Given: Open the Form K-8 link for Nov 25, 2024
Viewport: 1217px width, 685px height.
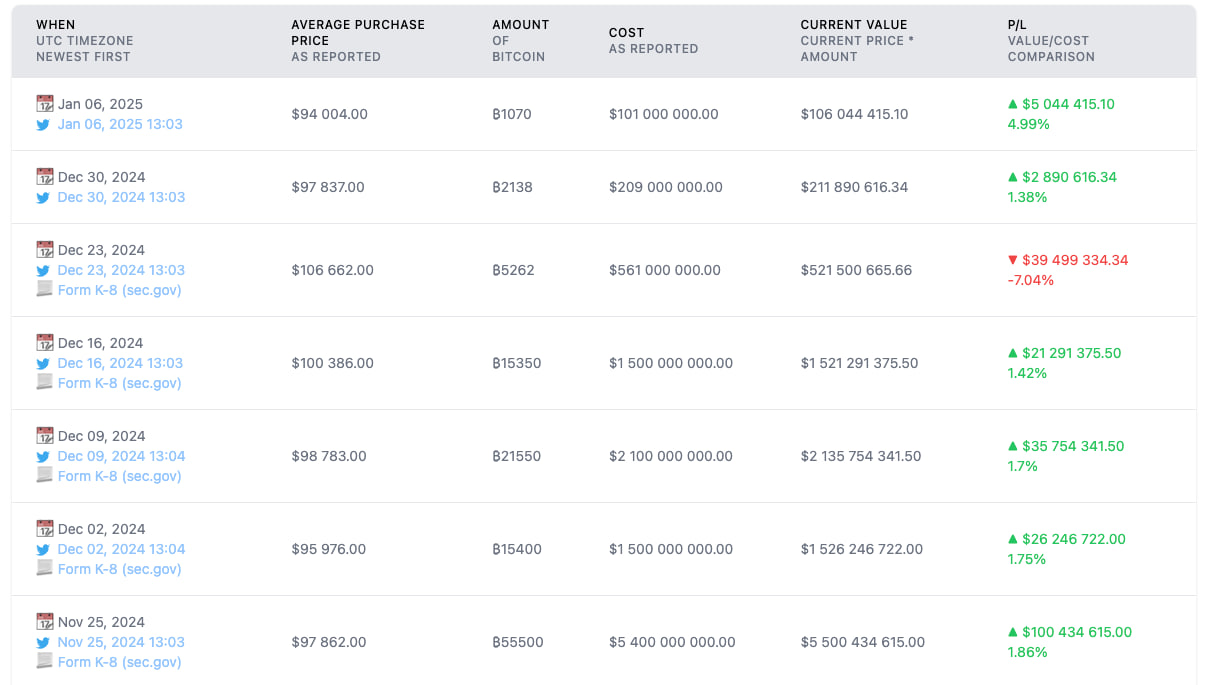Looking at the screenshot, I should [x=119, y=662].
